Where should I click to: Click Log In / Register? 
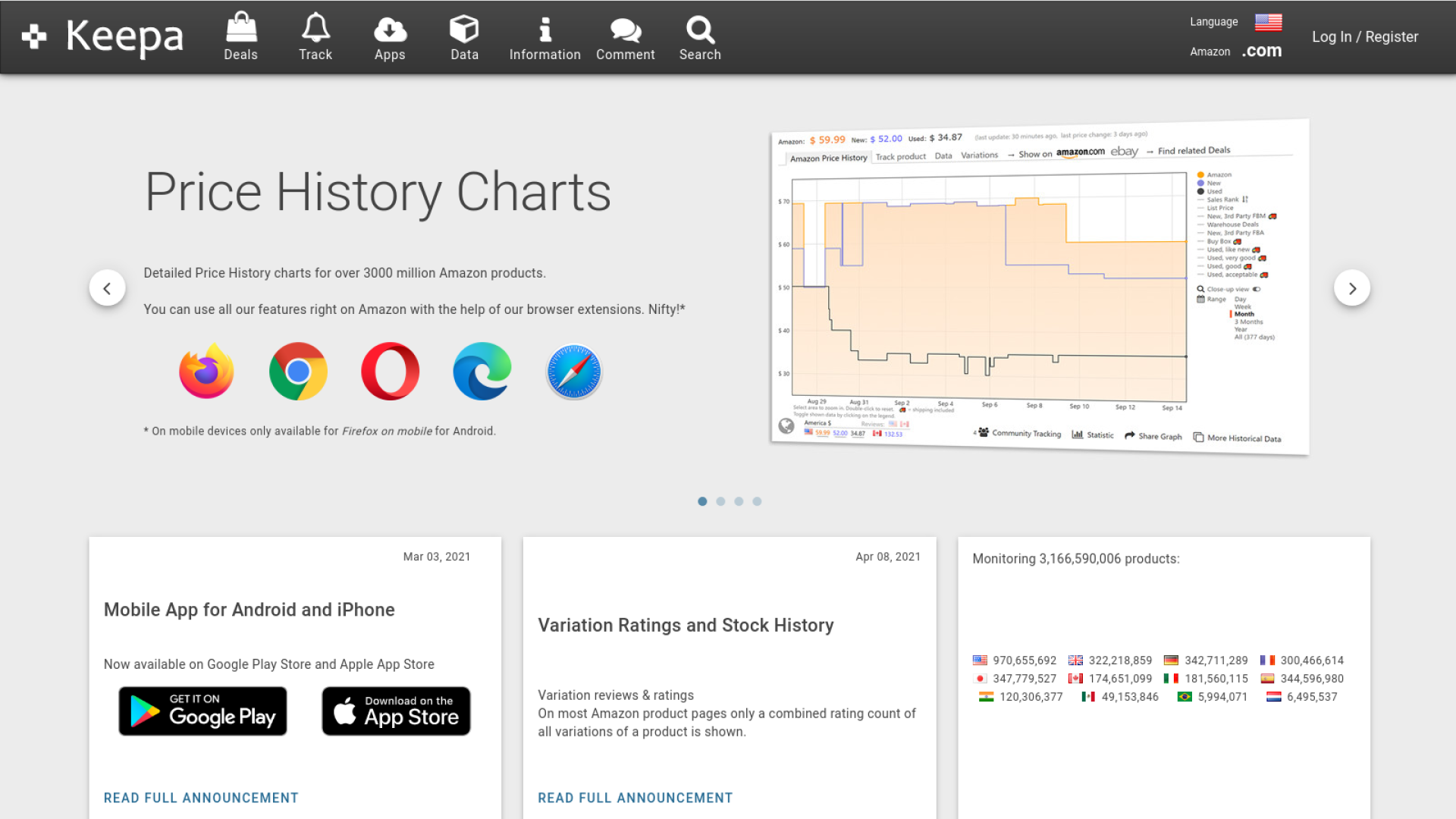pyautogui.click(x=1364, y=36)
